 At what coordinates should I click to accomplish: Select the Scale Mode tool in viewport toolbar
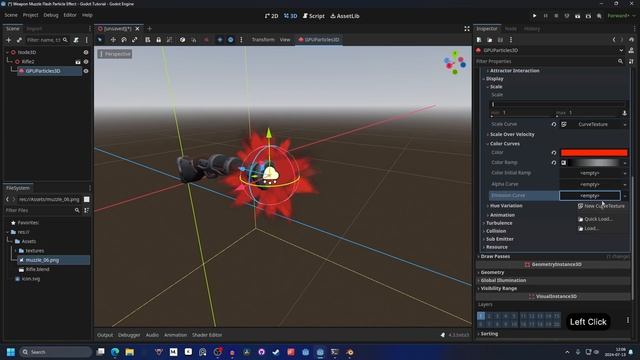pos(134,40)
